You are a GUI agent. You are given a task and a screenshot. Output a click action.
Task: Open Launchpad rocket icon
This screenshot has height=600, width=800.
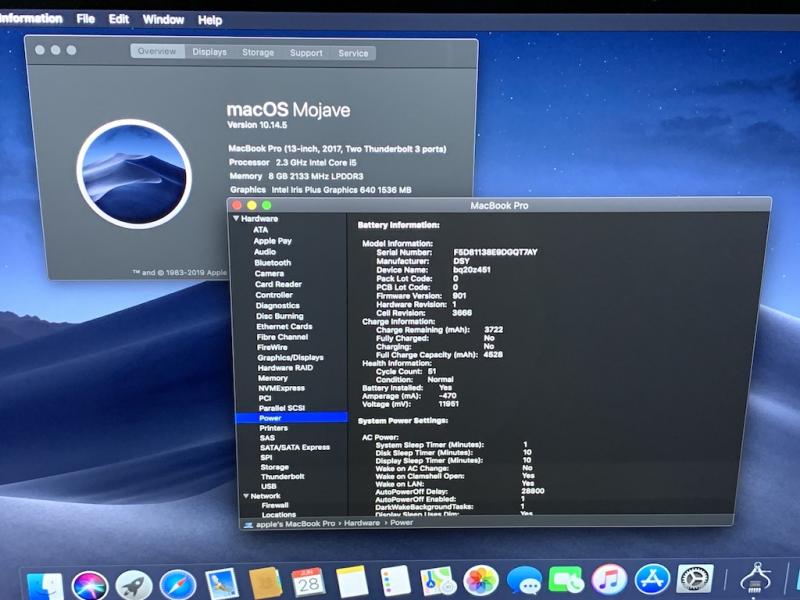(134, 585)
